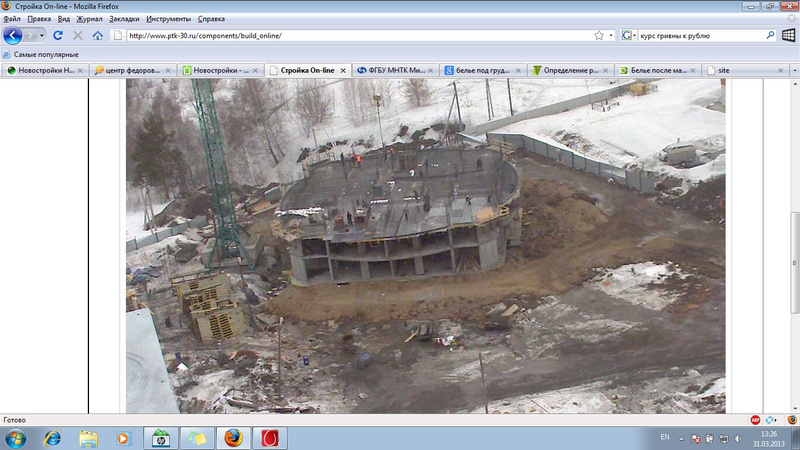Expand the URL history dropdown arrow
Viewport: 800px width, 450px height.
(x=610, y=35)
